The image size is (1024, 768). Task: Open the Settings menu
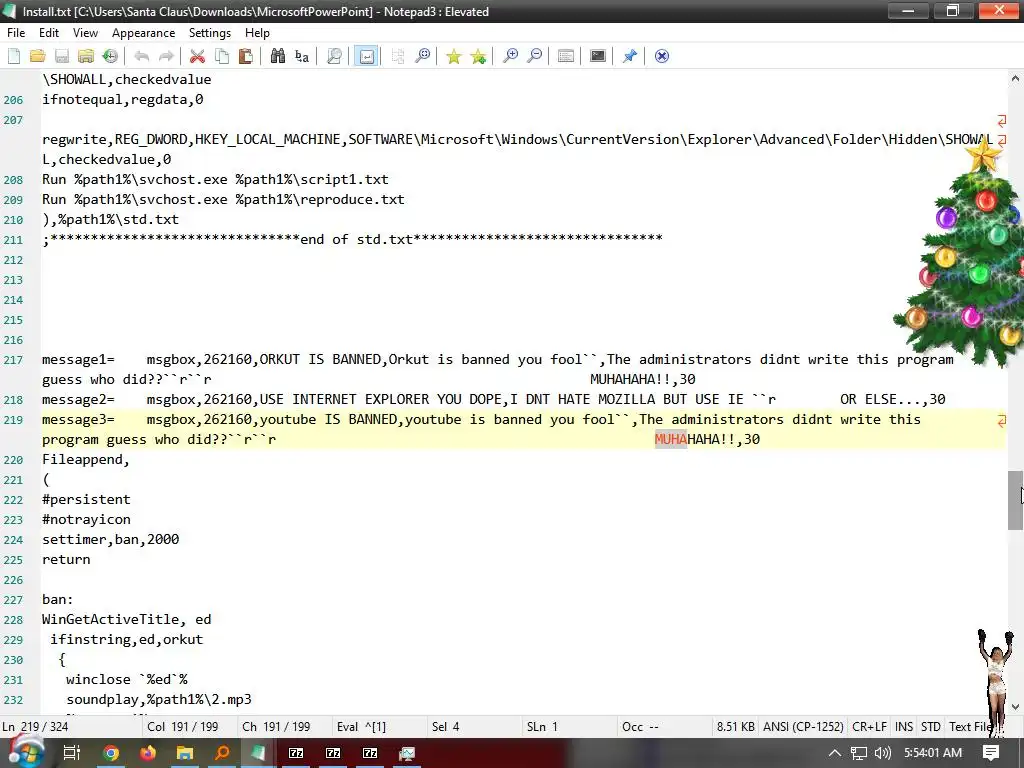pyautogui.click(x=210, y=33)
